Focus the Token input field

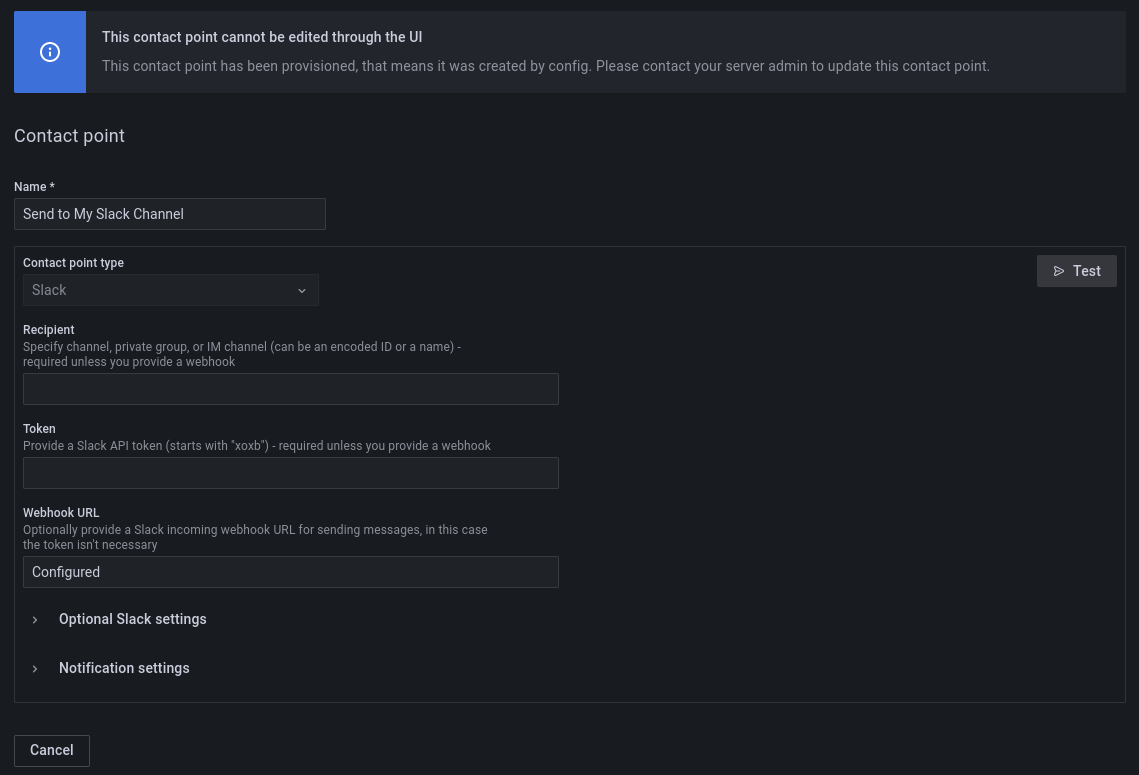290,473
